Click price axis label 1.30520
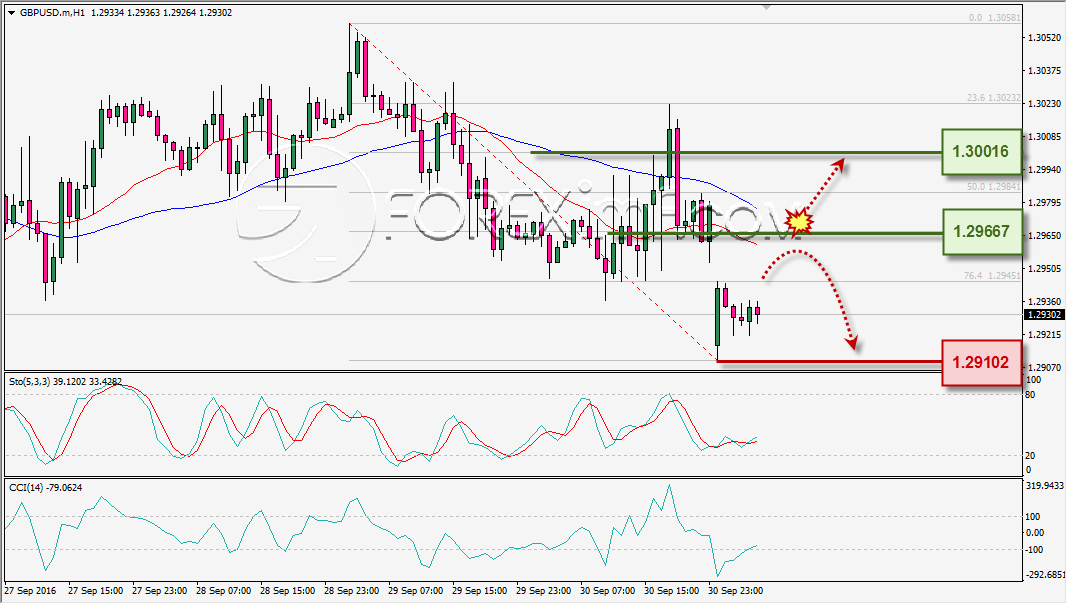 click(1045, 38)
